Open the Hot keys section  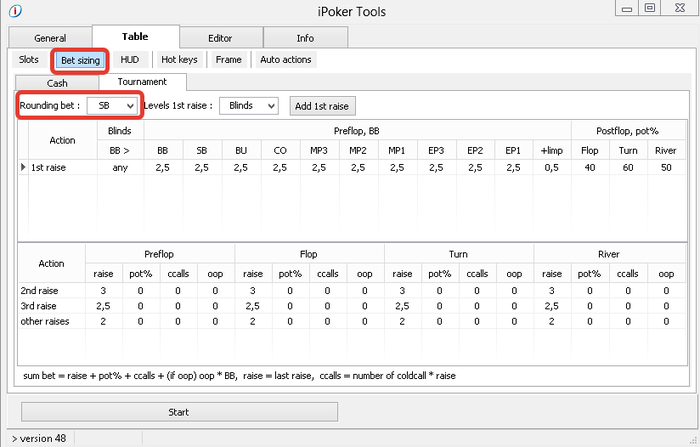(179, 59)
